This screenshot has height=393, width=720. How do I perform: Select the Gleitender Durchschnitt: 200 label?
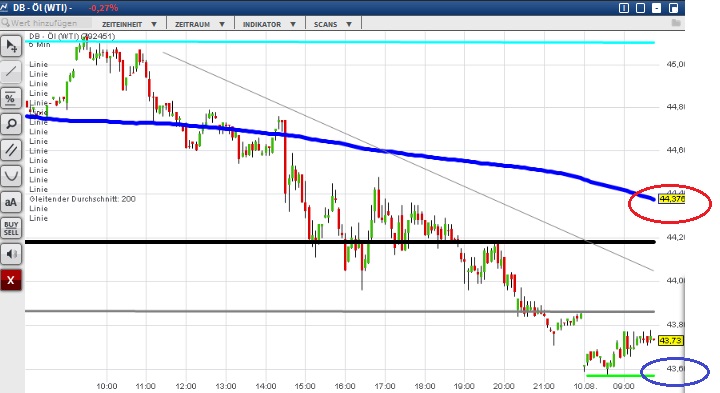coord(83,199)
